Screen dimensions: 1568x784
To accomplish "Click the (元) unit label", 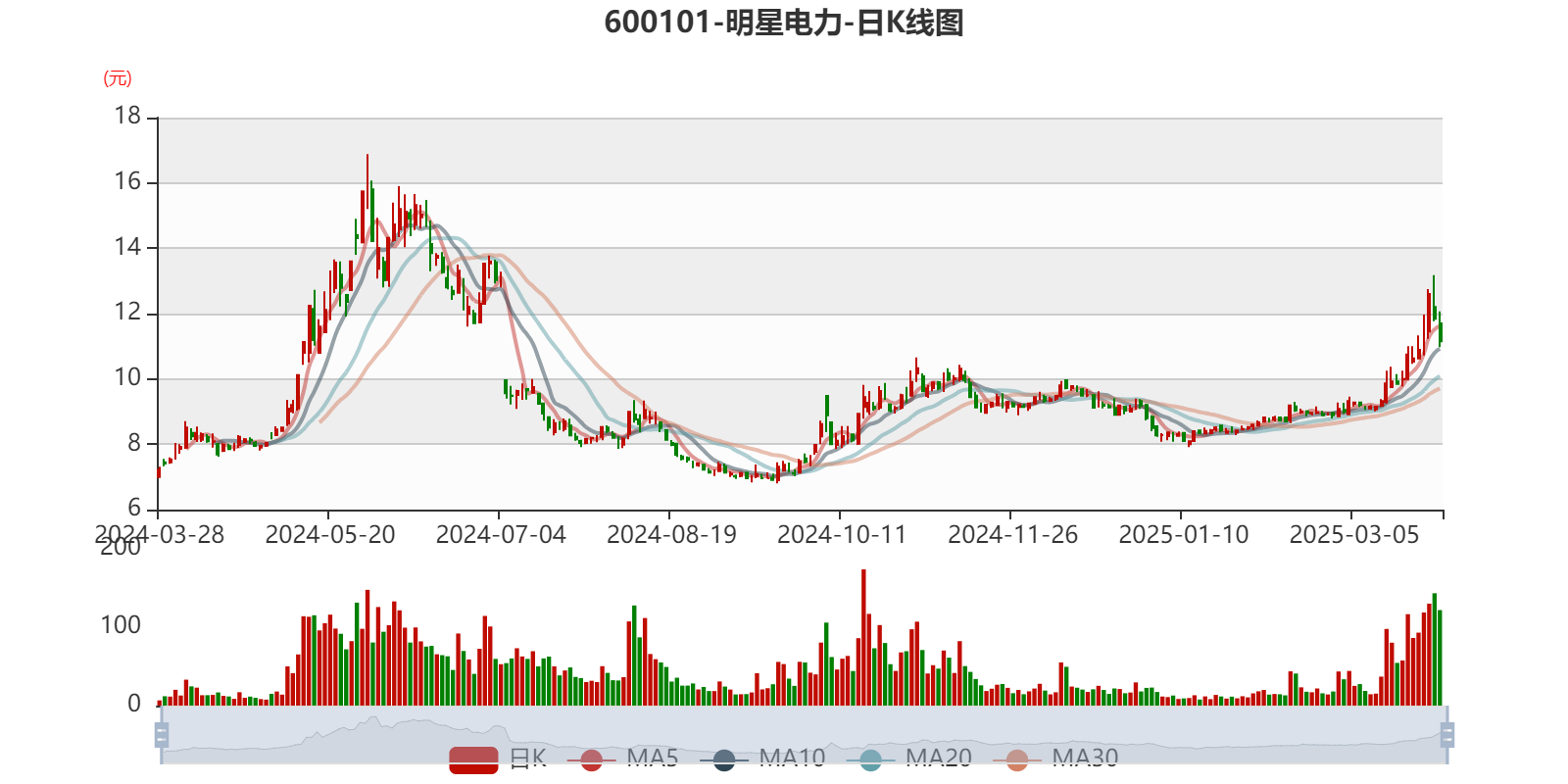I will [x=118, y=78].
